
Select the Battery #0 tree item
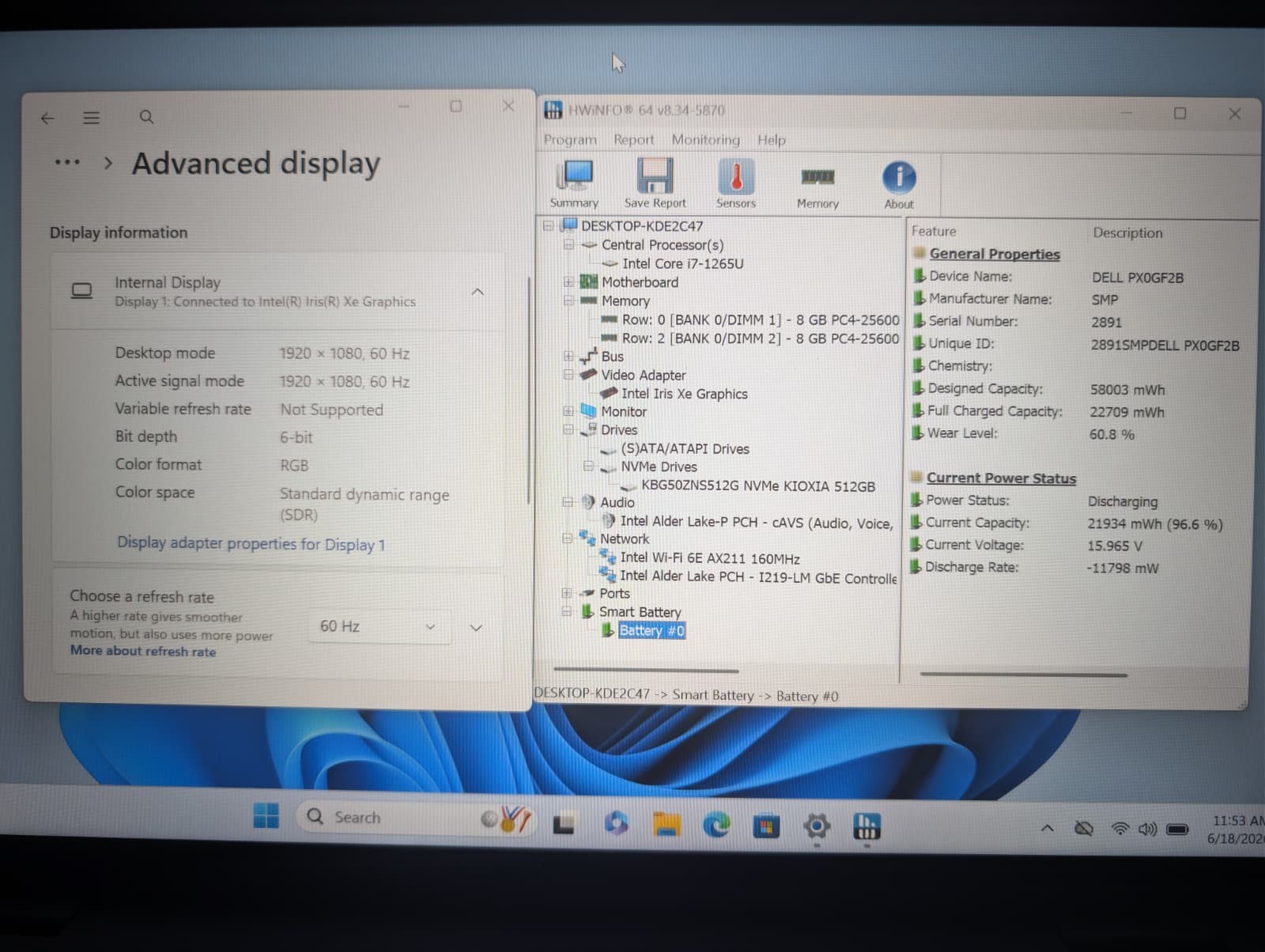(x=651, y=630)
